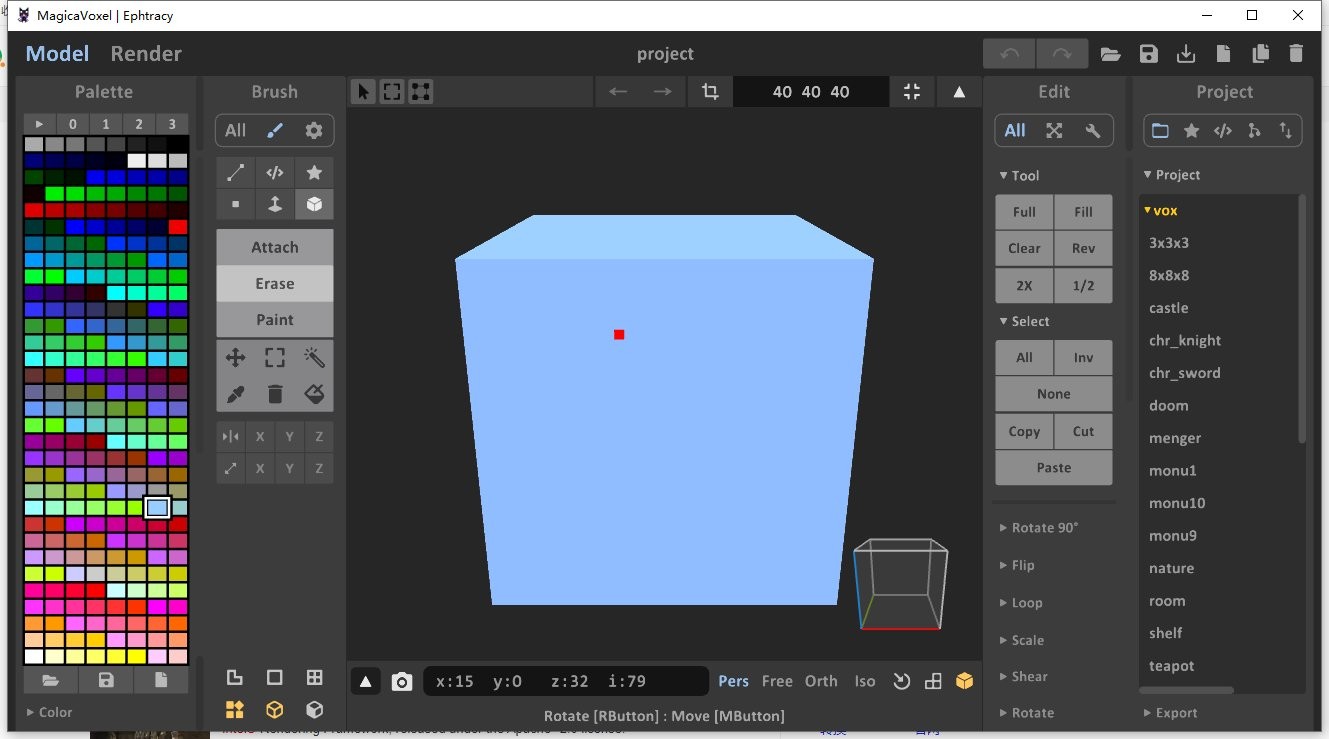
Task: Pick the bright red palette swatch
Action: click(178, 227)
